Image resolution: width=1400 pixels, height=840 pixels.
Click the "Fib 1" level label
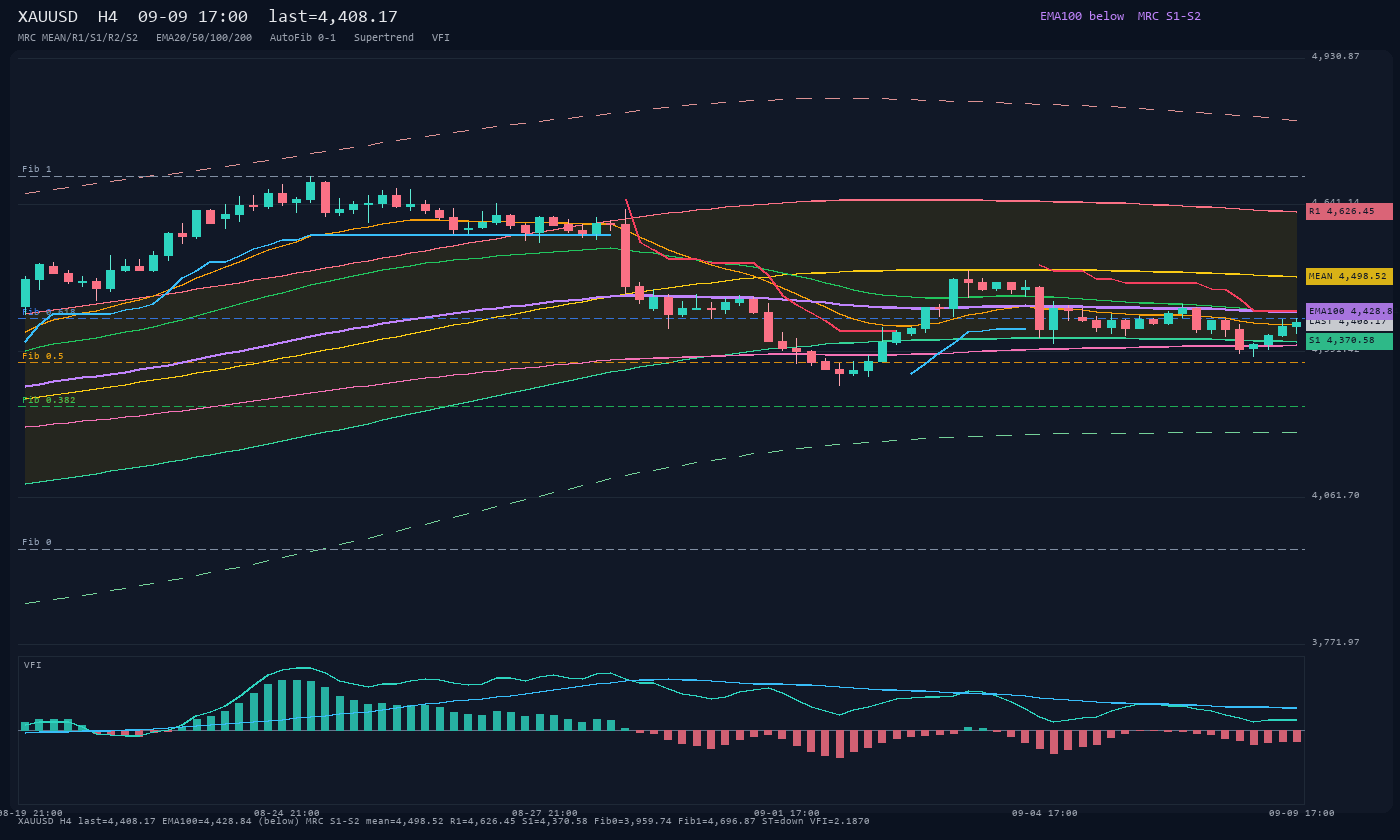(37, 169)
